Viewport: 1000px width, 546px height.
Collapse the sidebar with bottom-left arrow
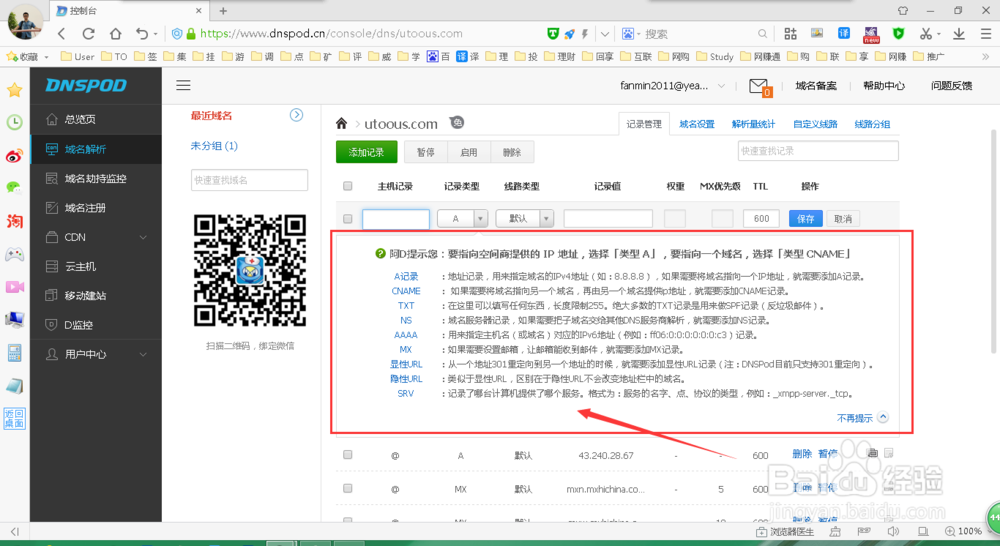(15, 531)
